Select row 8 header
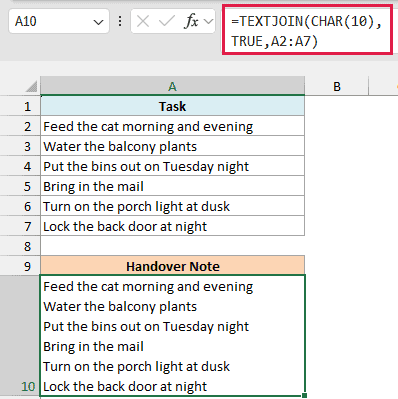This screenshot has height=399, width=398. point(20,246)
